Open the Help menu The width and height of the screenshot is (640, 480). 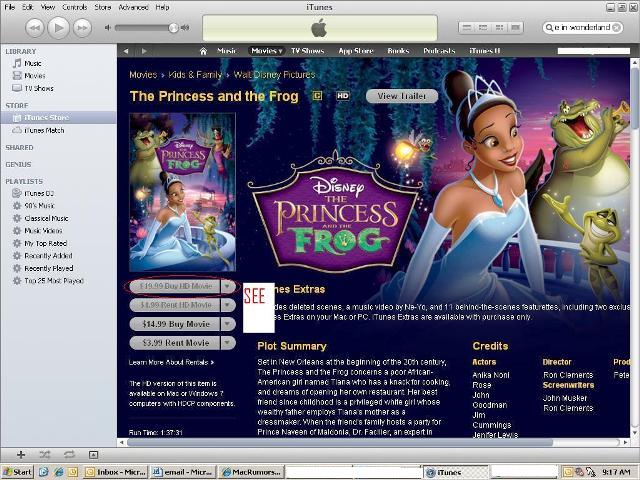coord(162,7)
